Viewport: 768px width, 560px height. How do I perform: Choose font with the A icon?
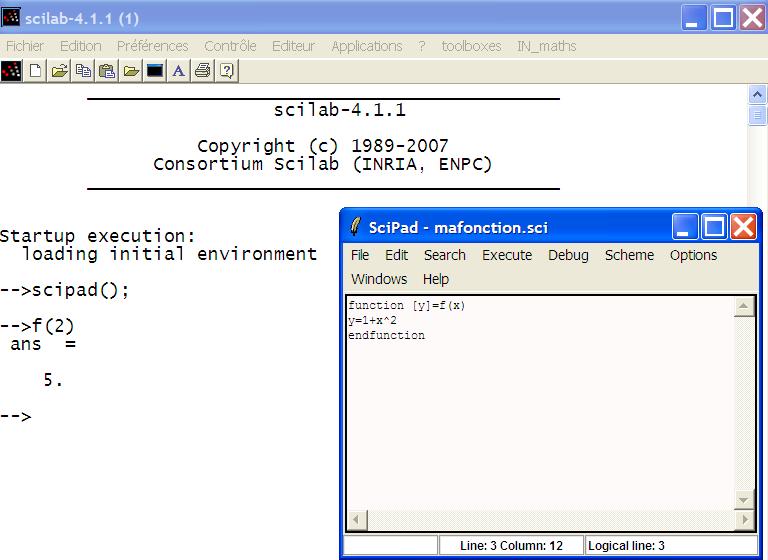click(179, 71)
